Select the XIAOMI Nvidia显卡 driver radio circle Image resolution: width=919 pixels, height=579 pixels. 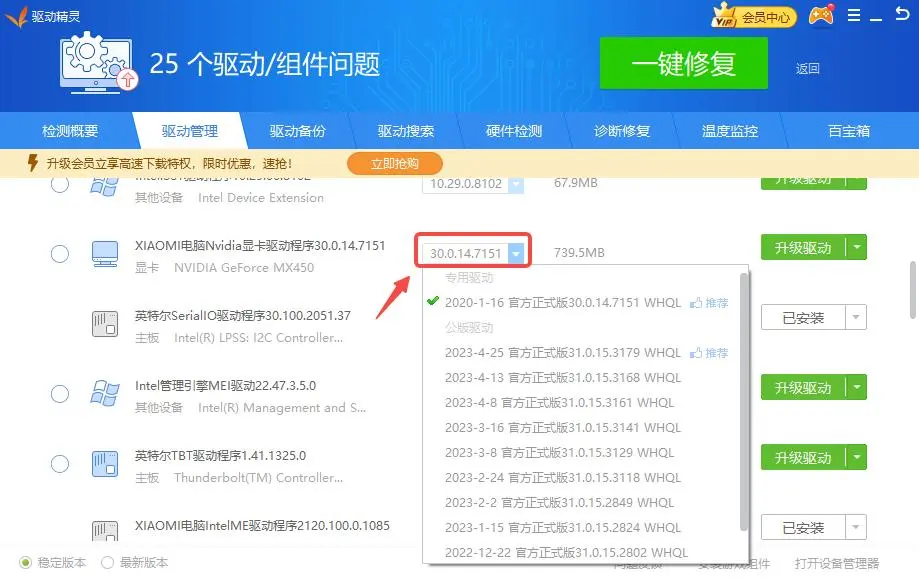tap(60, 254)
